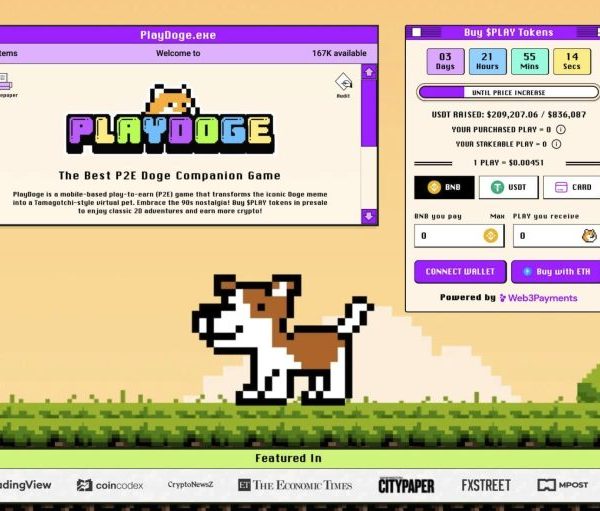Open the Whitepaper document icon
Image resolution: width=600 pixels, height=511 pixels.
point(6,85)
